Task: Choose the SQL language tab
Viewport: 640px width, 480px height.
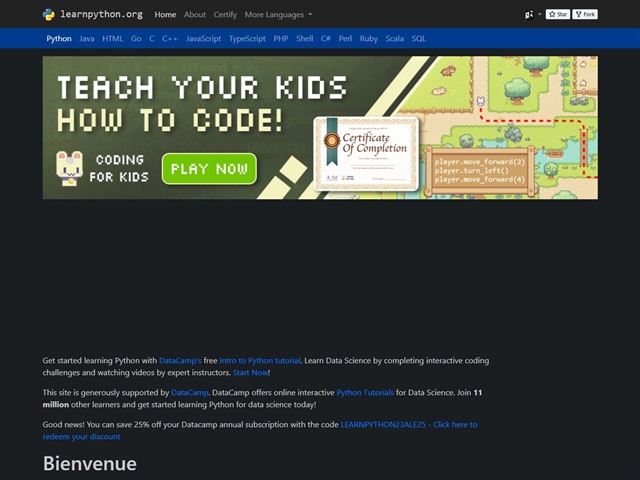Action: click(x=418, y=39)
